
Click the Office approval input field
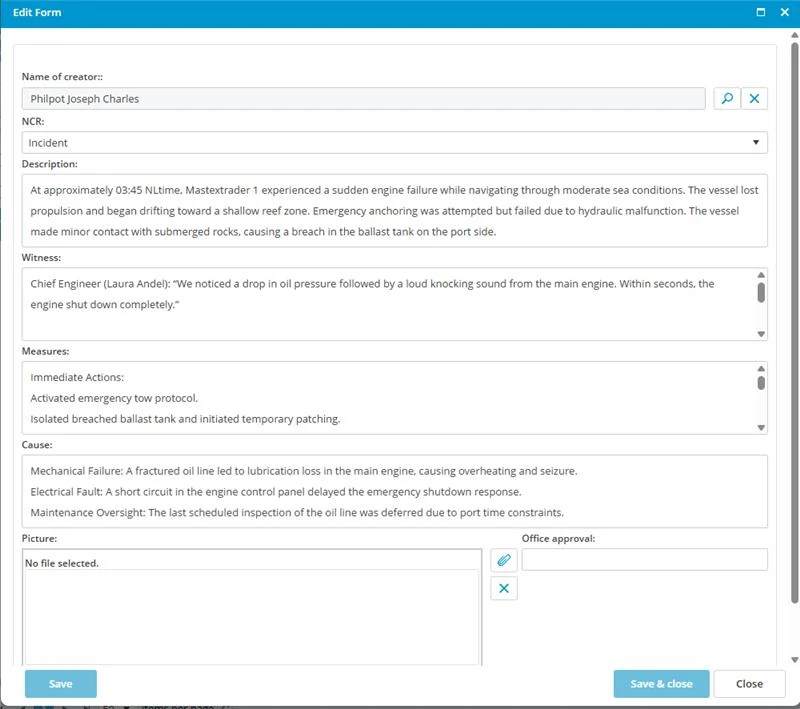[x=644, y=560]
